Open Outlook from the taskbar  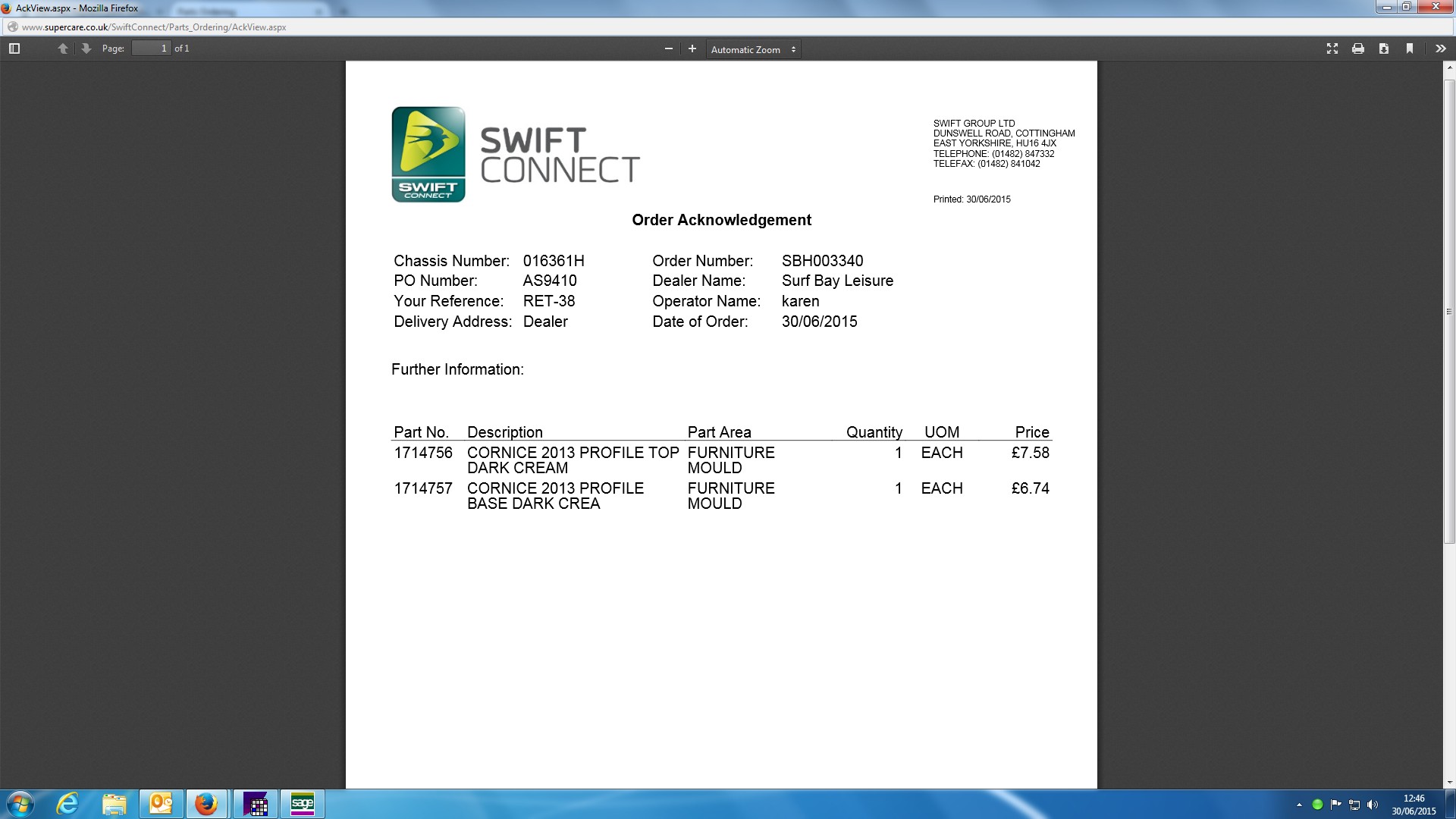[161, 804]
